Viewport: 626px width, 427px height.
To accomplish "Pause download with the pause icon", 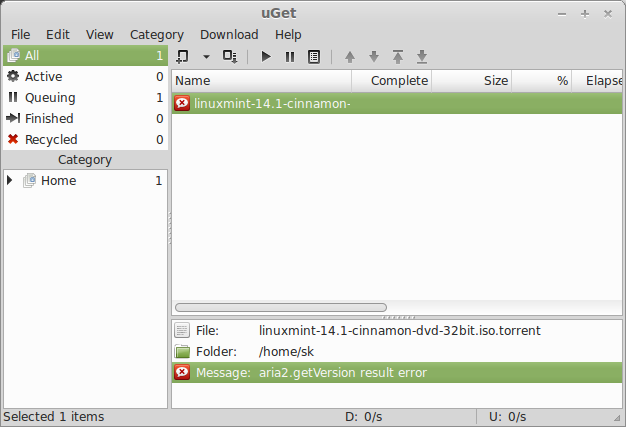I will click(290, 57).
